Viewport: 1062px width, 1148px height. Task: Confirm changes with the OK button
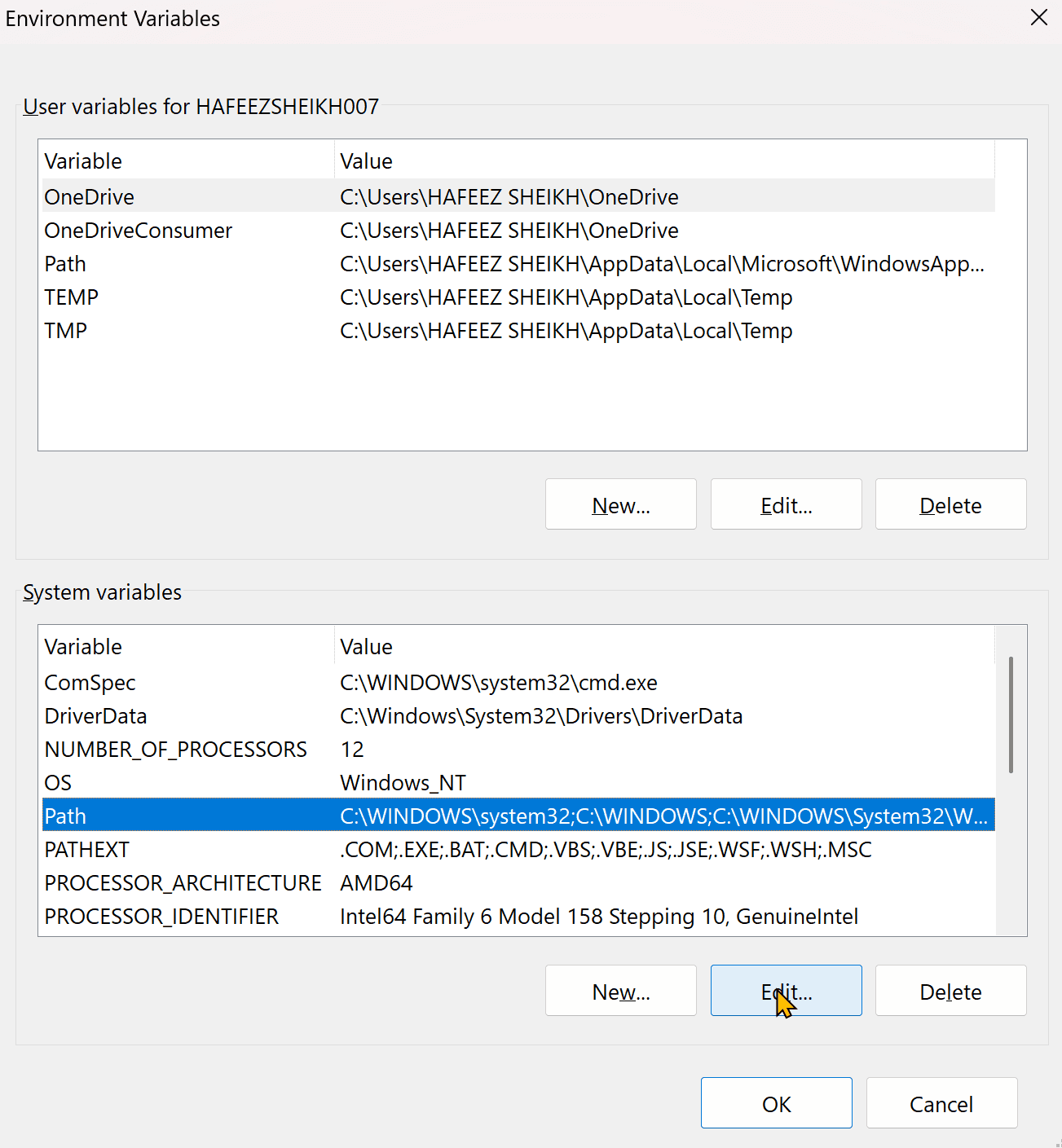pos(777,1103)
